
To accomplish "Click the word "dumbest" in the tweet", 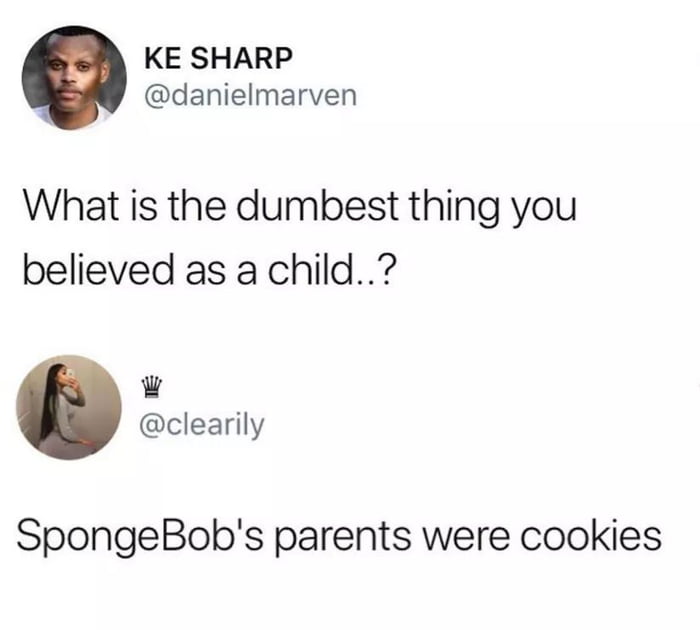I will pos(317,206).
